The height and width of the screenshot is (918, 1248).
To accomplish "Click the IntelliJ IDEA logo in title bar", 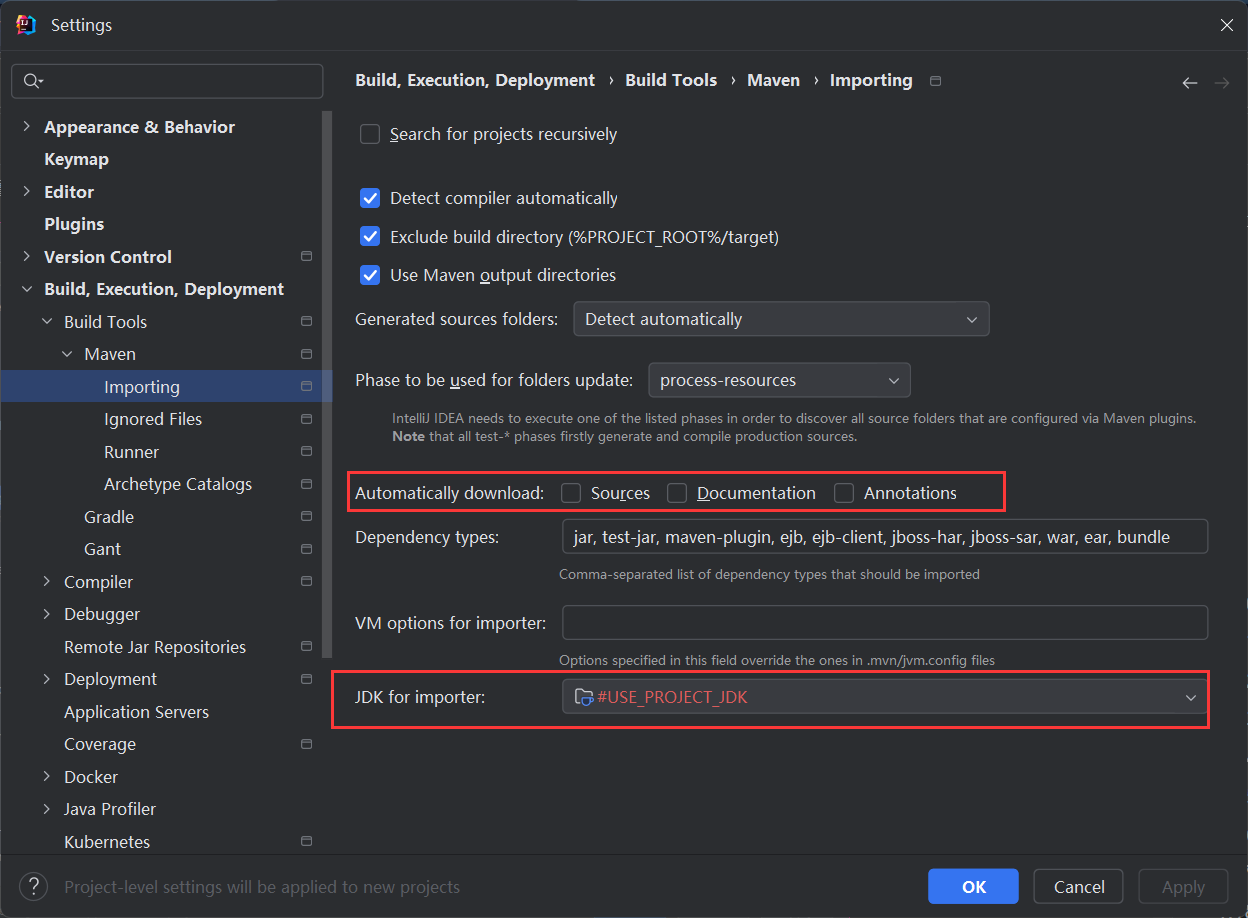I will point(26,25).
